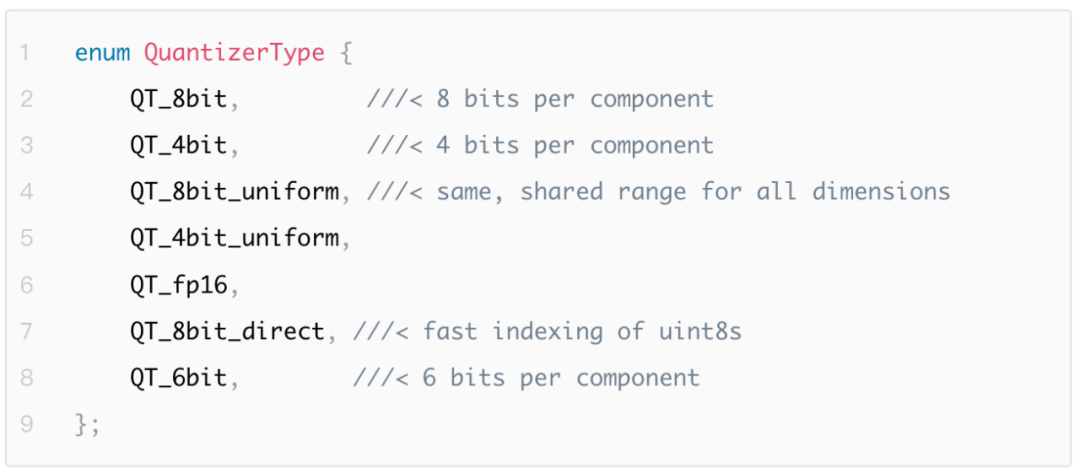Click the QT_6bit enum value
The height and width of the screenshot is (473, 1080).
tap(178, 378)
